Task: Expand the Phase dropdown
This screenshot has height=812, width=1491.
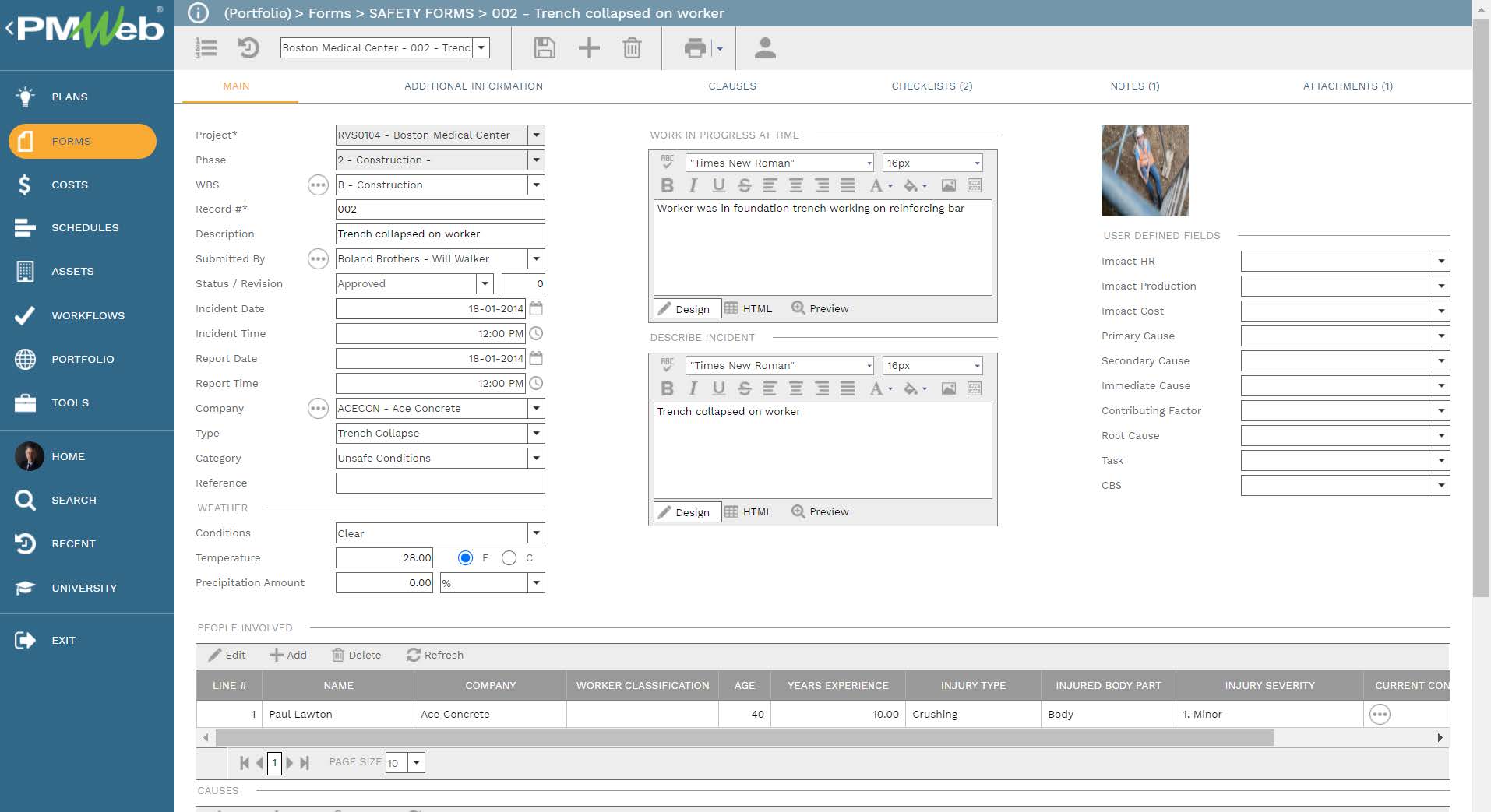Action: coord(536,160)
